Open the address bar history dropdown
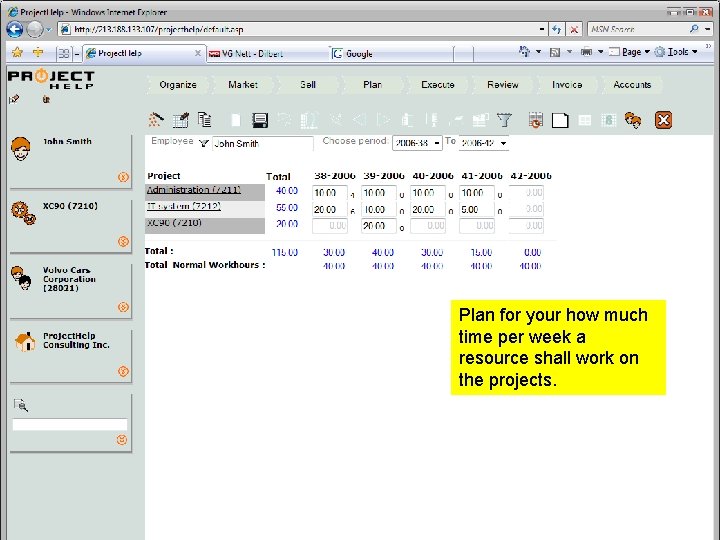Image resolution: width=720 pixels, height=540 pixels. coord(542,29)
